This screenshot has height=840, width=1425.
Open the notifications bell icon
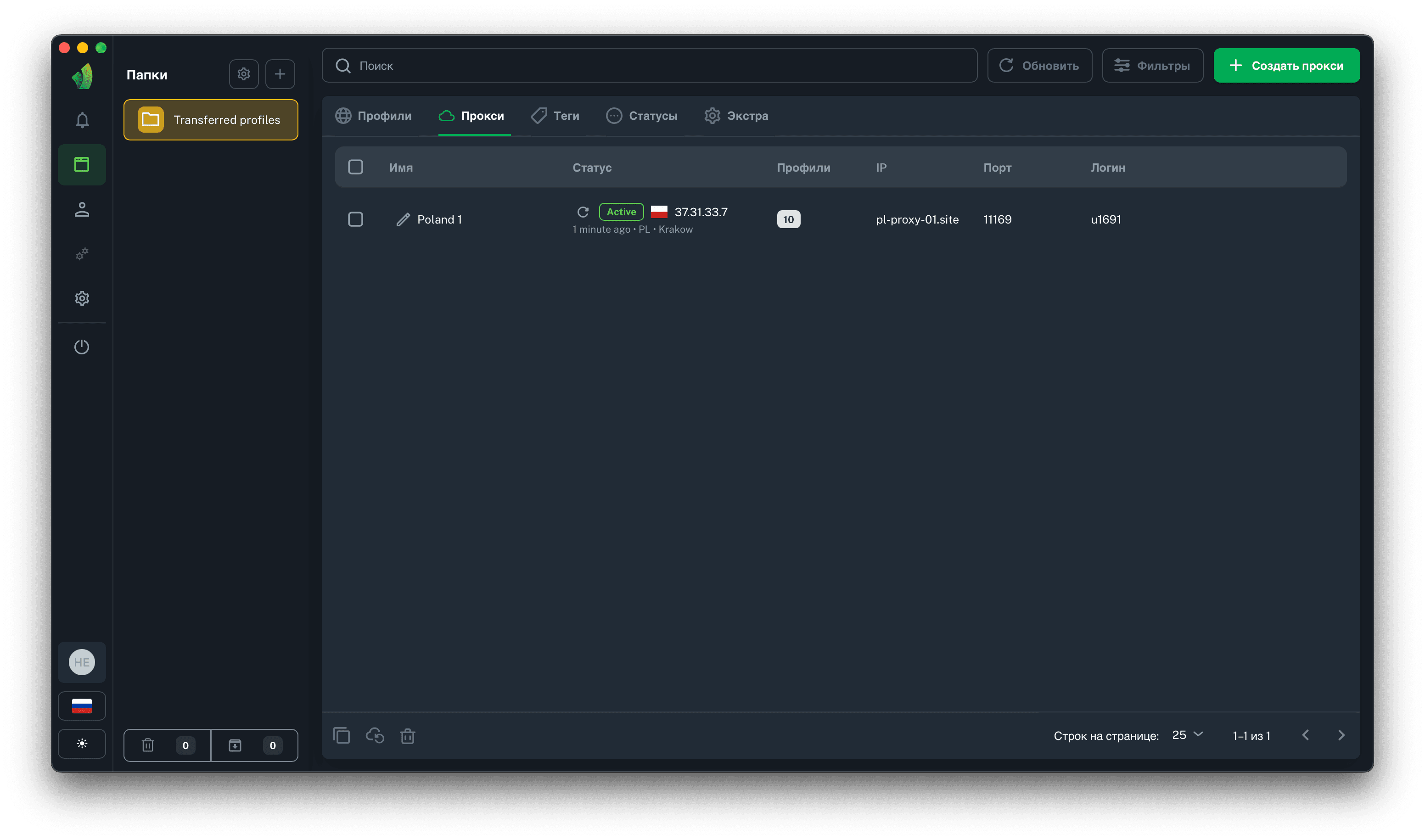82,120
